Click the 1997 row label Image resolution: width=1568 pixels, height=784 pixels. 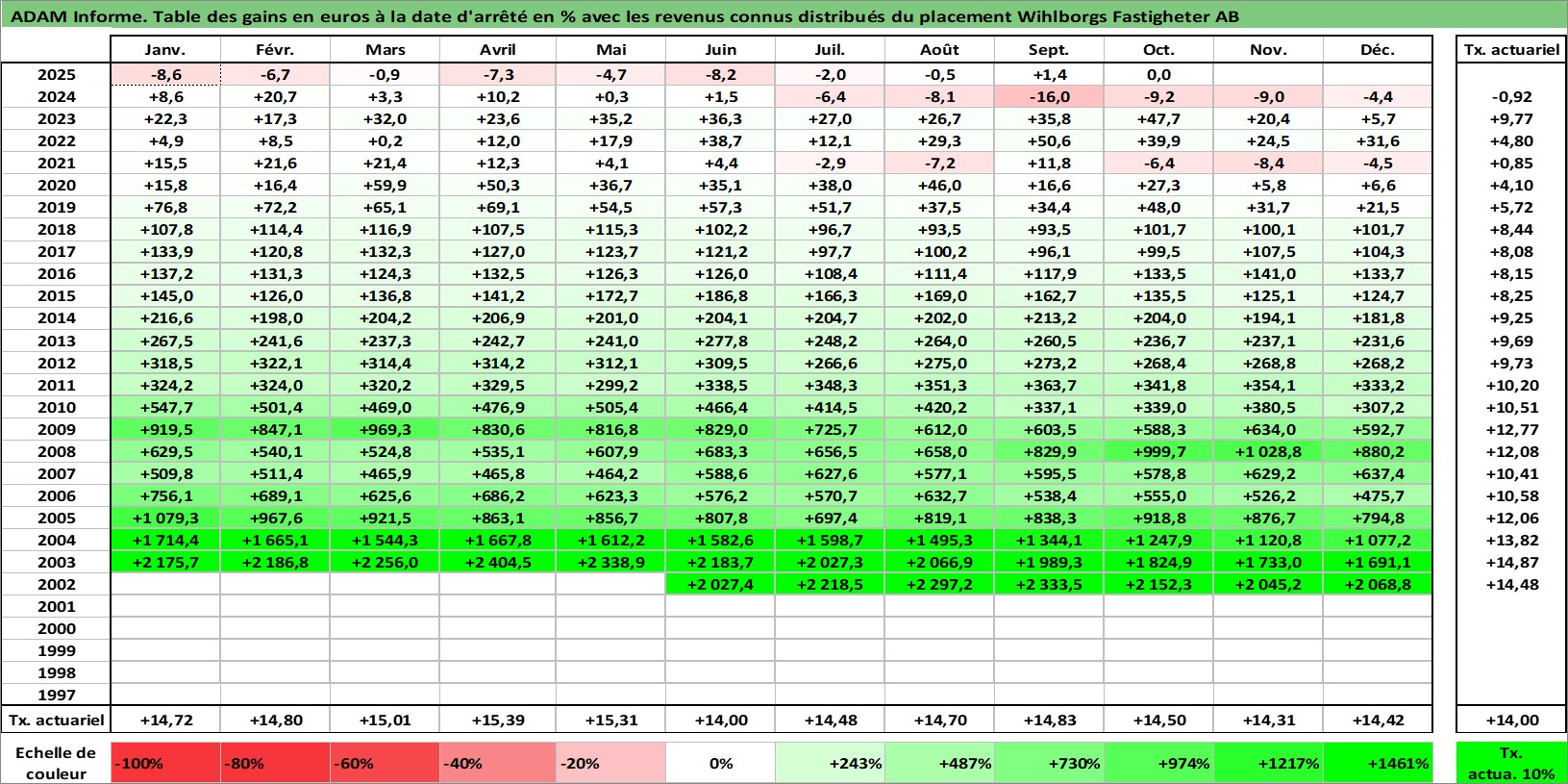[x=56, y=695]
